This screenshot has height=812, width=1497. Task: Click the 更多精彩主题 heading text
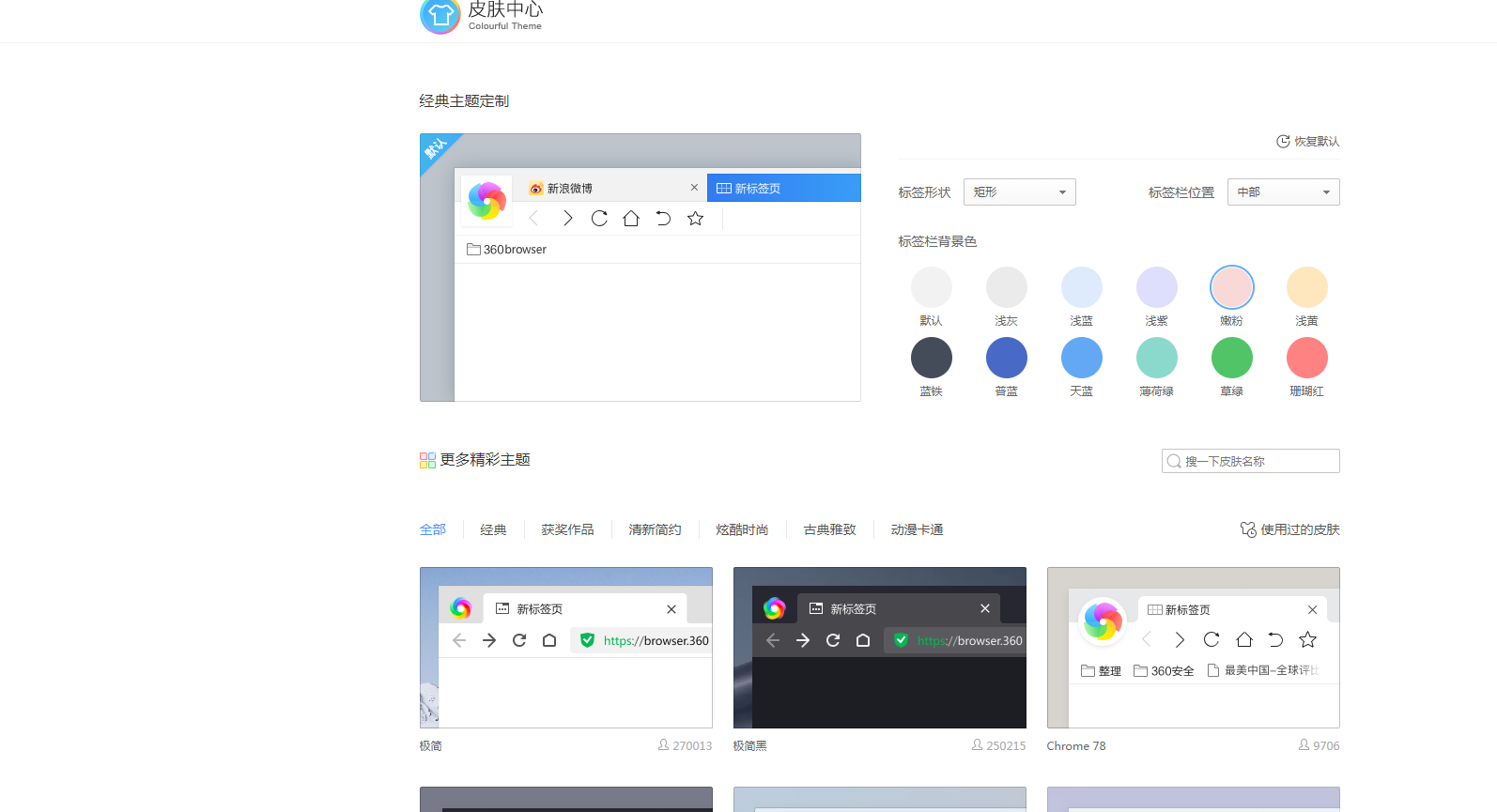click(x=486, y=460)
